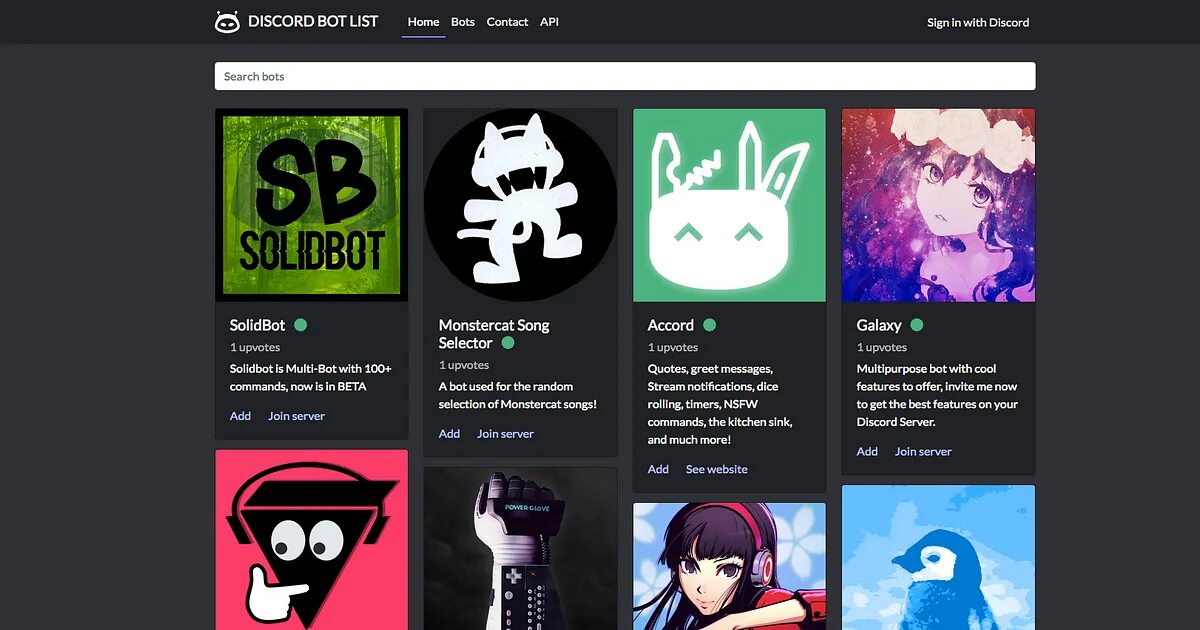
Task: Sign in with Discord
Action: 978,22
